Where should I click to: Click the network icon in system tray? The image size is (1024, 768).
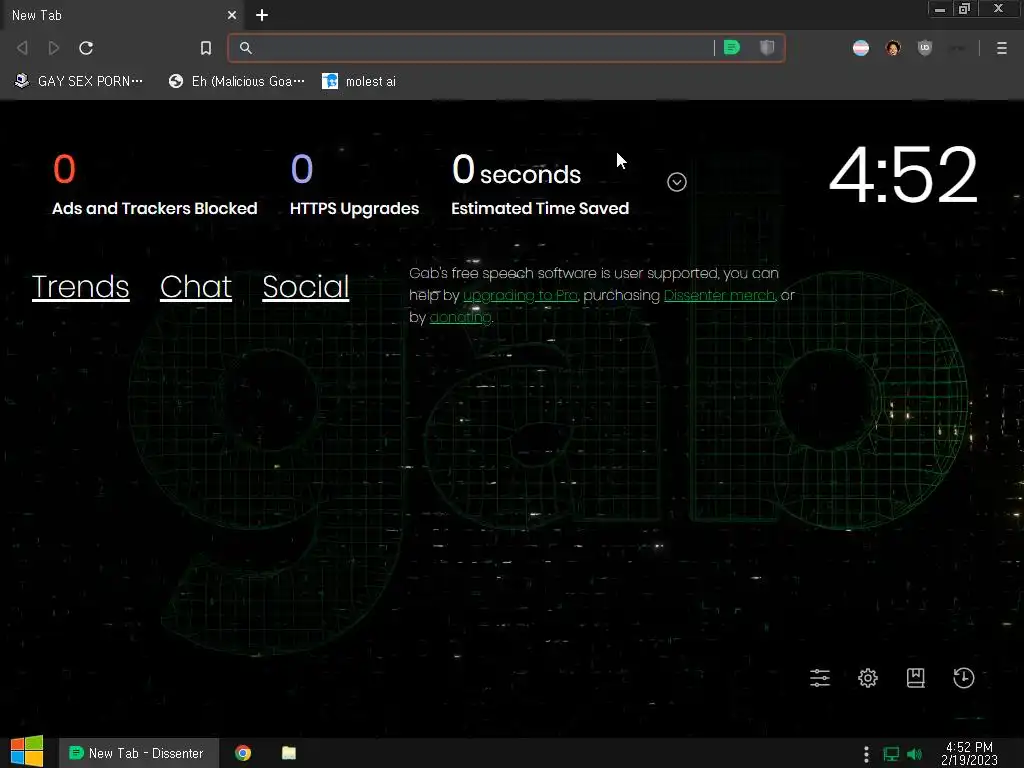[891, 754]
